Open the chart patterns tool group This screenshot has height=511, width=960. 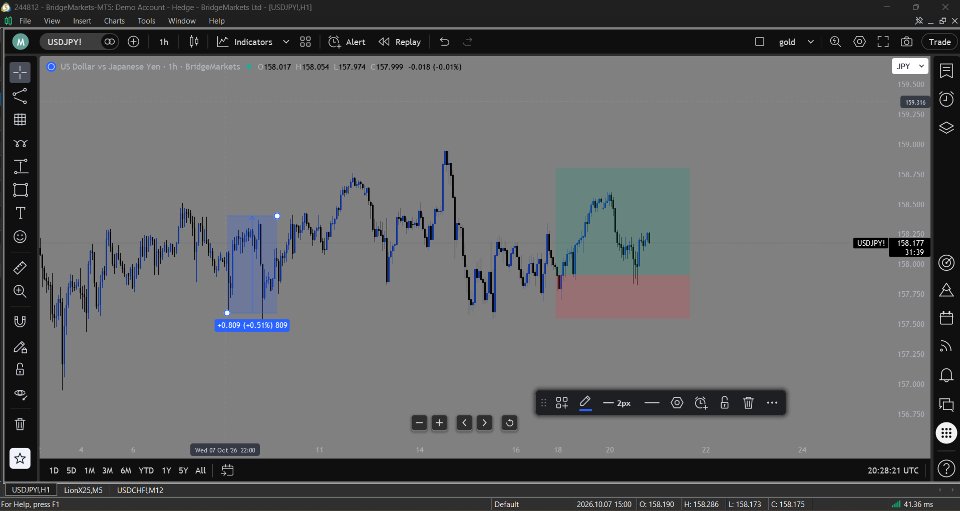pyautogui.click(x=20, y=143)
